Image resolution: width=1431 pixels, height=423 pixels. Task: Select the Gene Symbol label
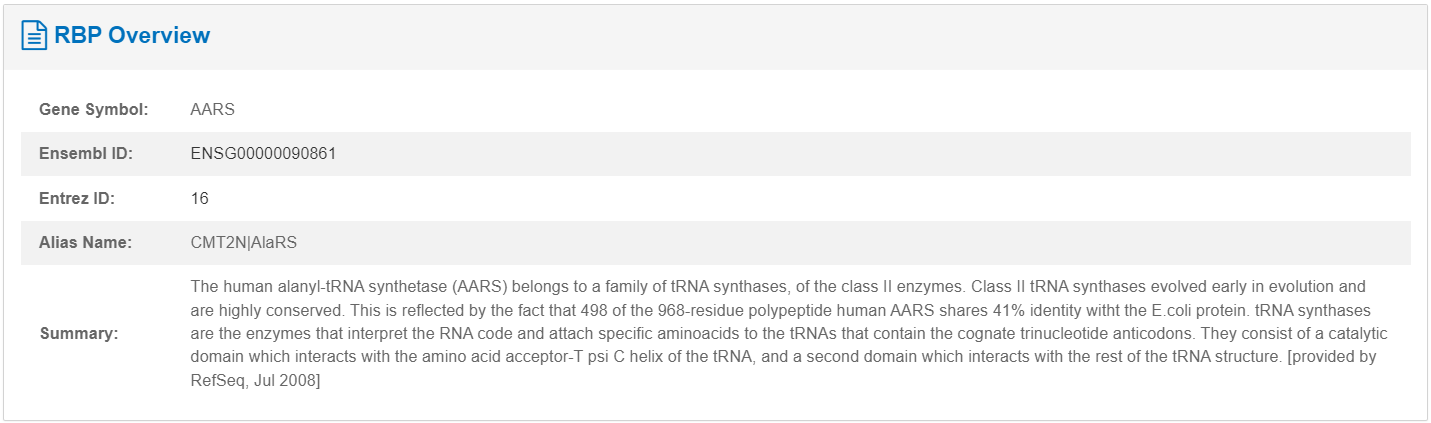94,110
